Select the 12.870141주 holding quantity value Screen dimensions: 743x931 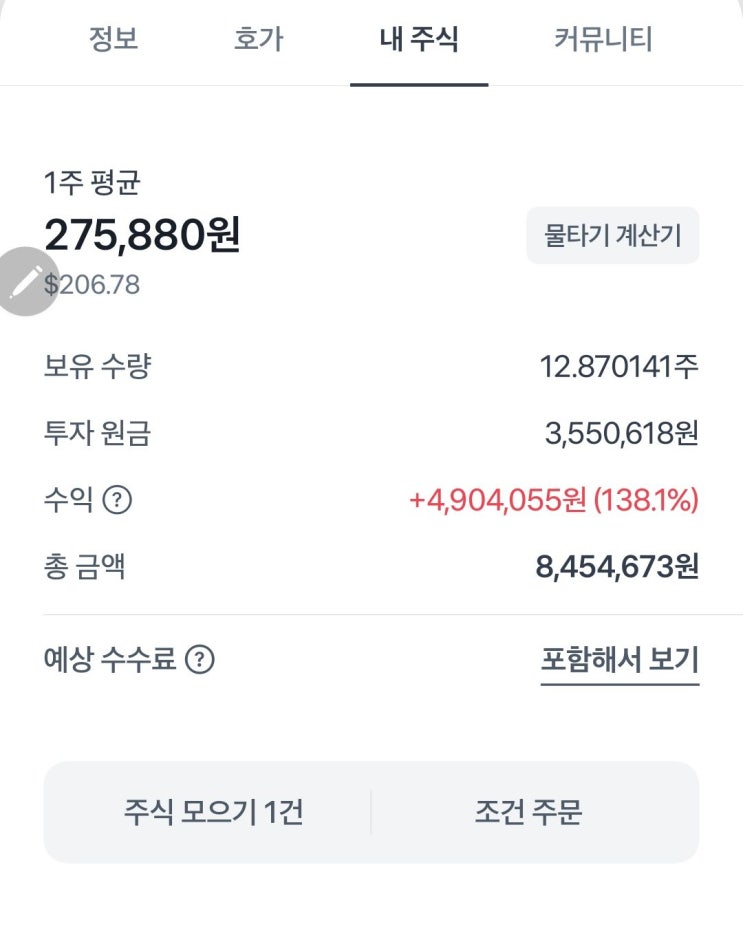[x=618, y=366]
